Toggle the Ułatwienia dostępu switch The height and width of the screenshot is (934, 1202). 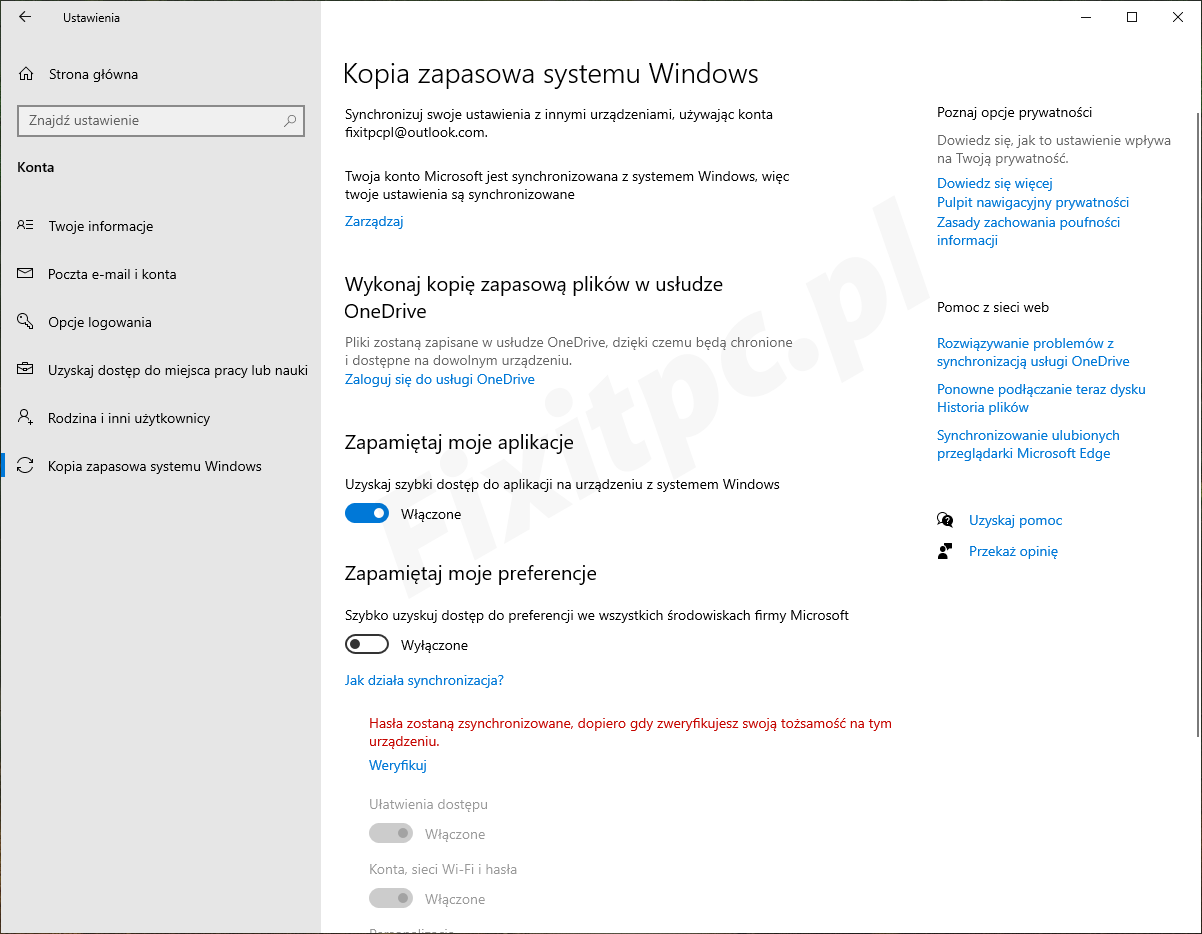390,834
